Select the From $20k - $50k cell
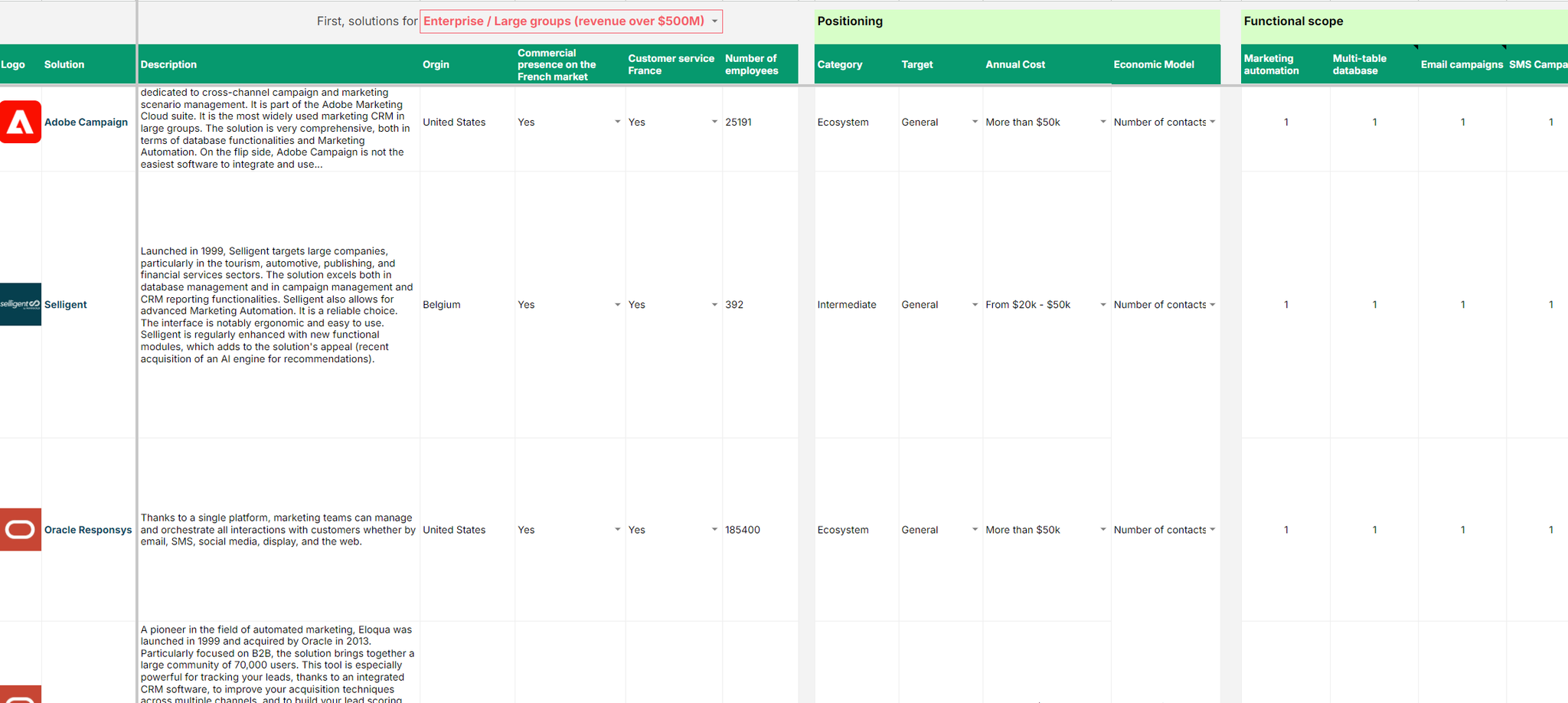The image size is (1568, 703). pyautogui.click(x=1047, y=305)
